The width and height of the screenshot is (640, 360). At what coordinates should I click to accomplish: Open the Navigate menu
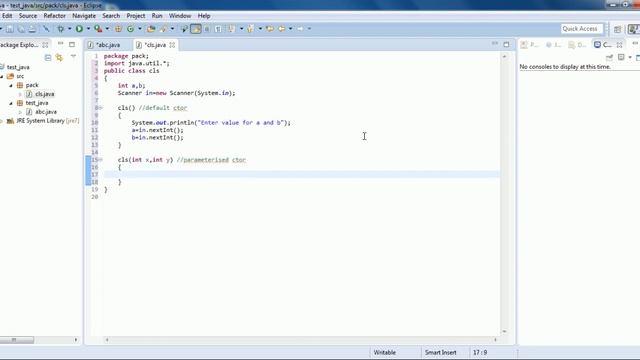pos(84,16)
